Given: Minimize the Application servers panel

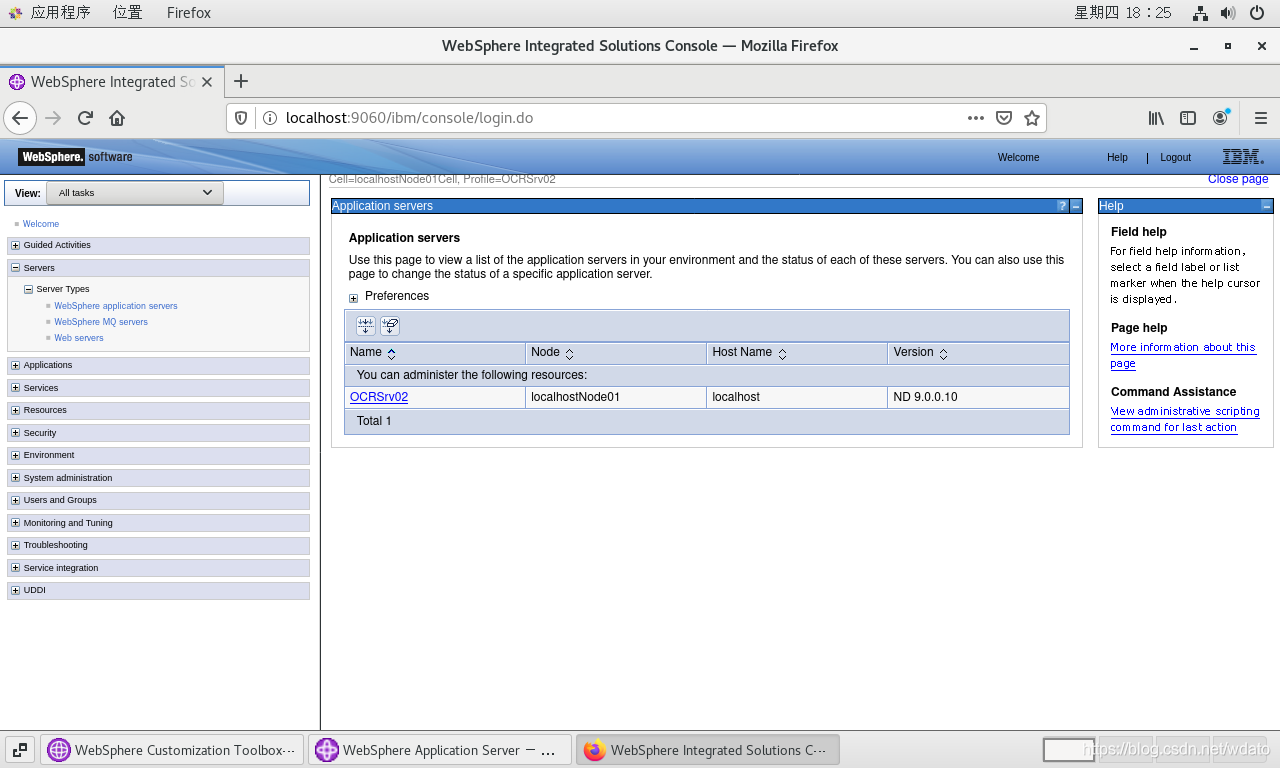Looking at the screenshot, I should pos(1076,206).
